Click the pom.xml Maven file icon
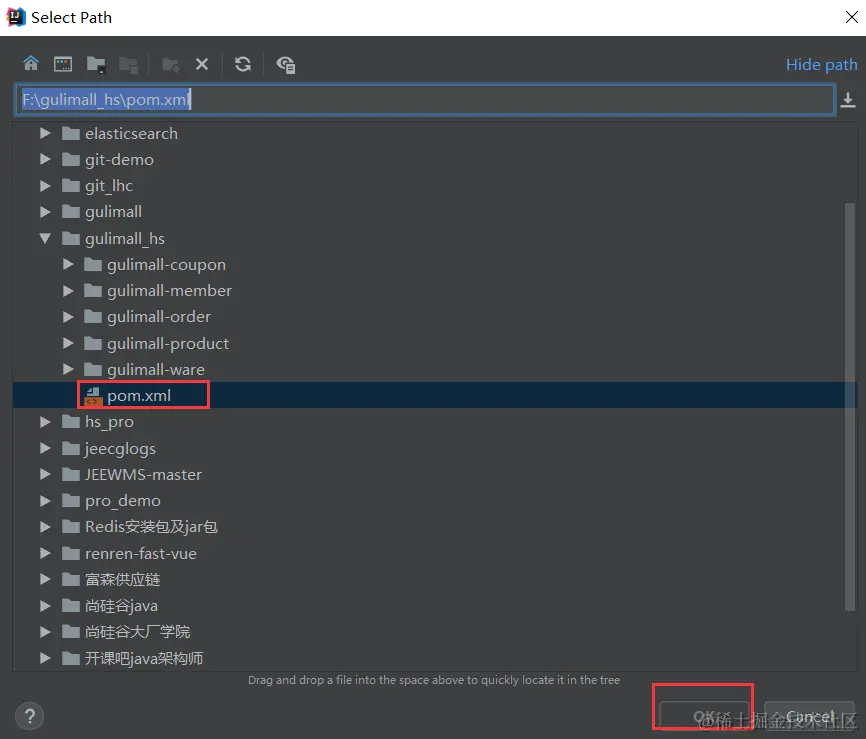 click(93, 395)
